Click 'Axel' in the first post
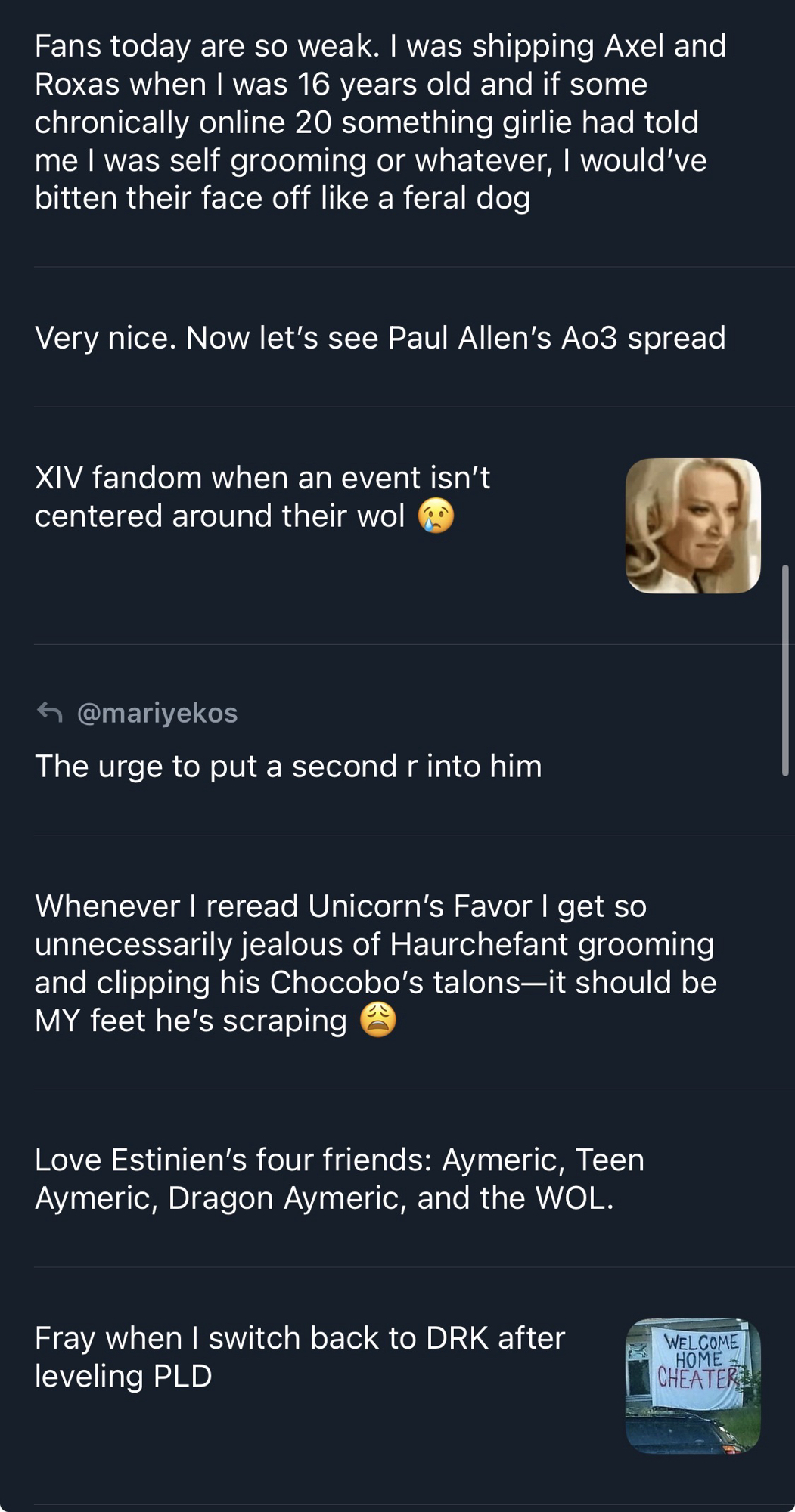 634,46
